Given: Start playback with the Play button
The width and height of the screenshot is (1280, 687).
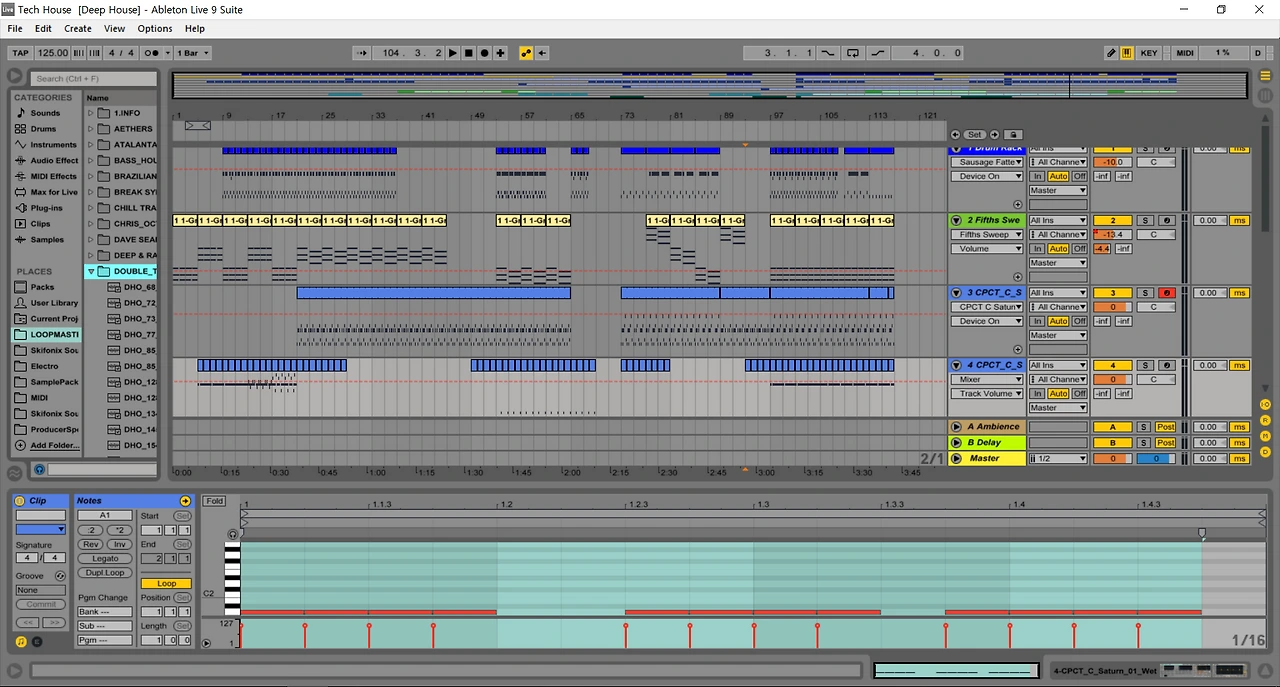Looking at the screenshot, I should (x=453, y=53).
